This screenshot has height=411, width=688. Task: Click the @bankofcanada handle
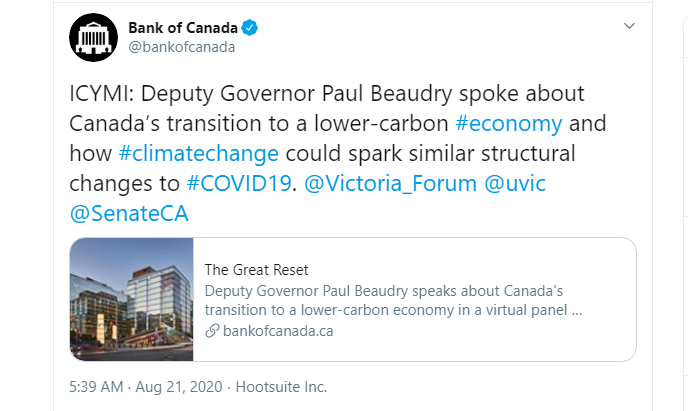coord(182,47)
